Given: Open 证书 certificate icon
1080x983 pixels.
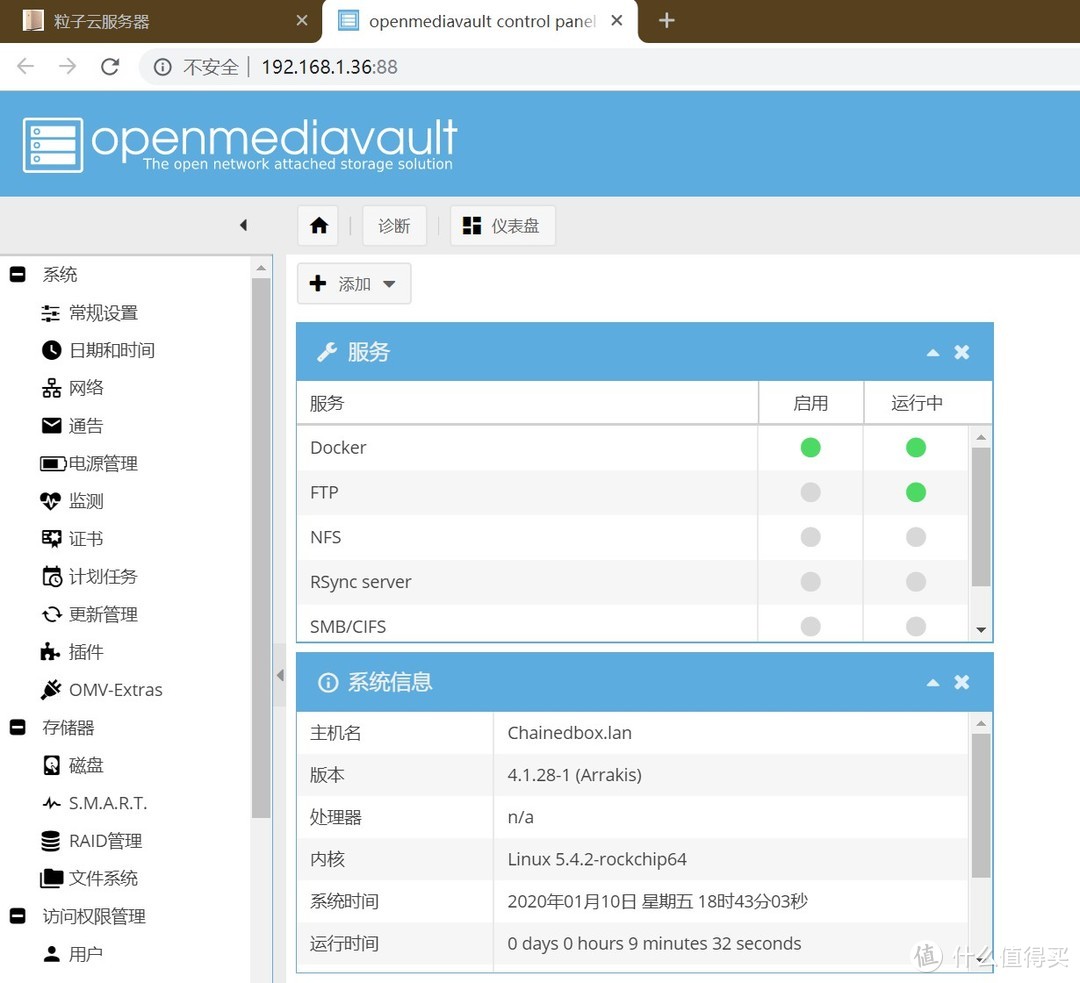Looking at the screenshot, I should coord(51,539).
